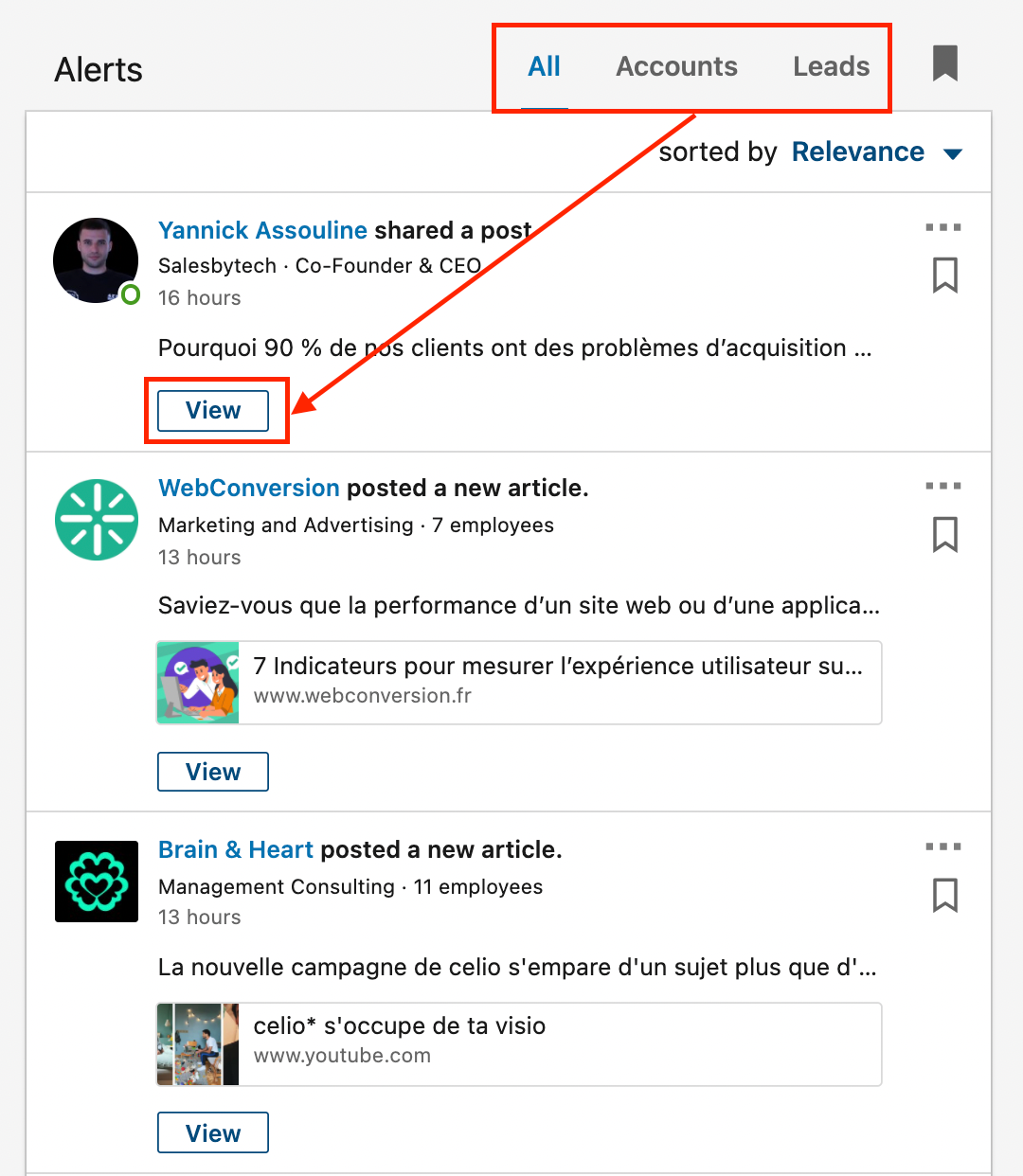
Task: View the Brain & Heart article alert
Action: click(x=213, y=1133)
